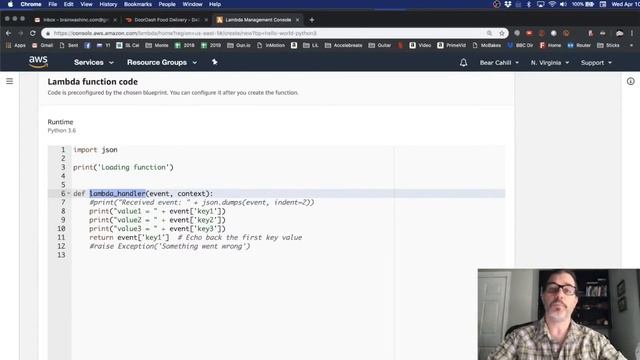This screenshot has width=640, height=360.
Task: Open the Chrome three-dot menu
Action: point(631,33)
